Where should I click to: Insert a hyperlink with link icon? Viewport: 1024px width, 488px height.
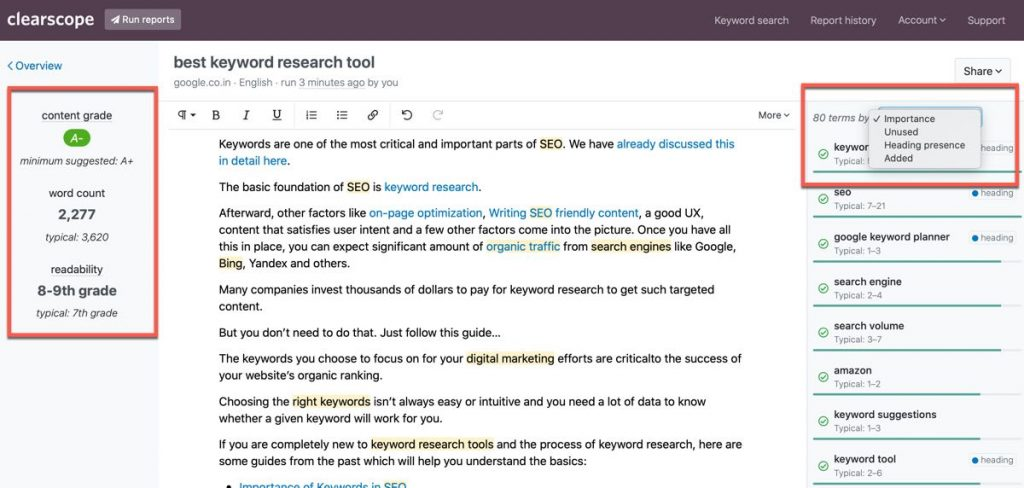click(x=372, y=115)
